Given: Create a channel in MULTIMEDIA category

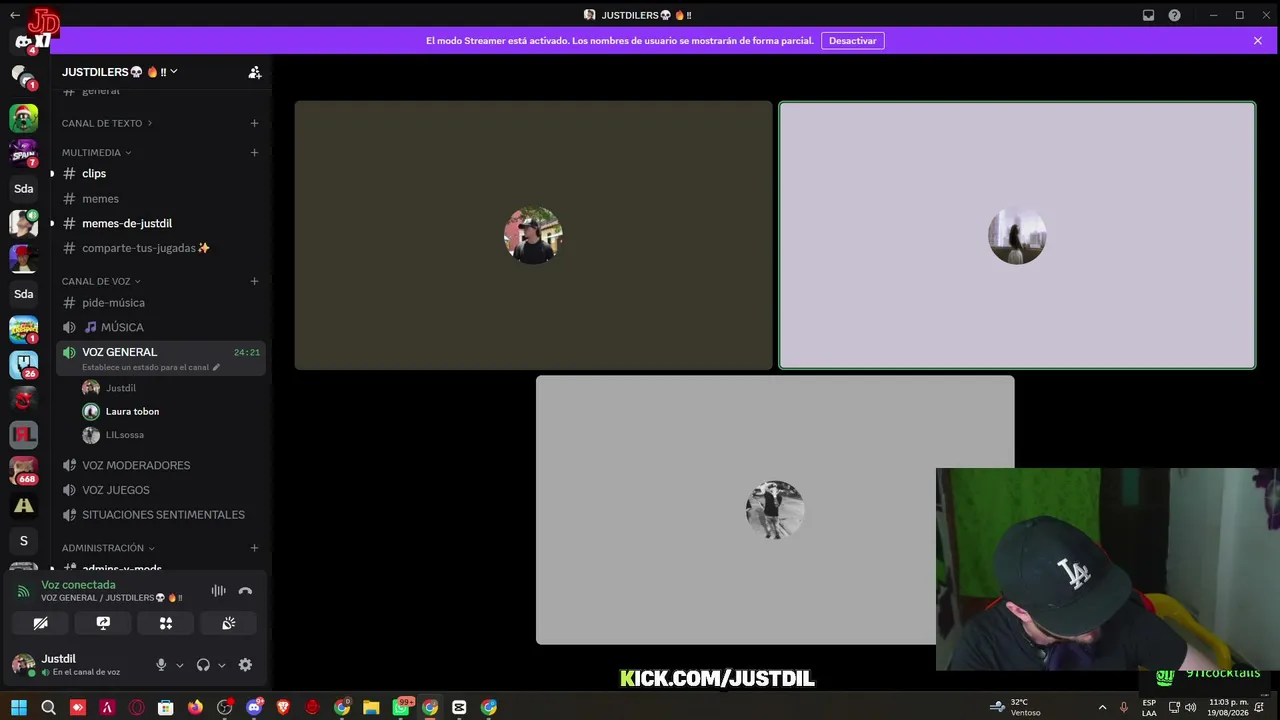Looking at the screenshot, I should (254, 153).
